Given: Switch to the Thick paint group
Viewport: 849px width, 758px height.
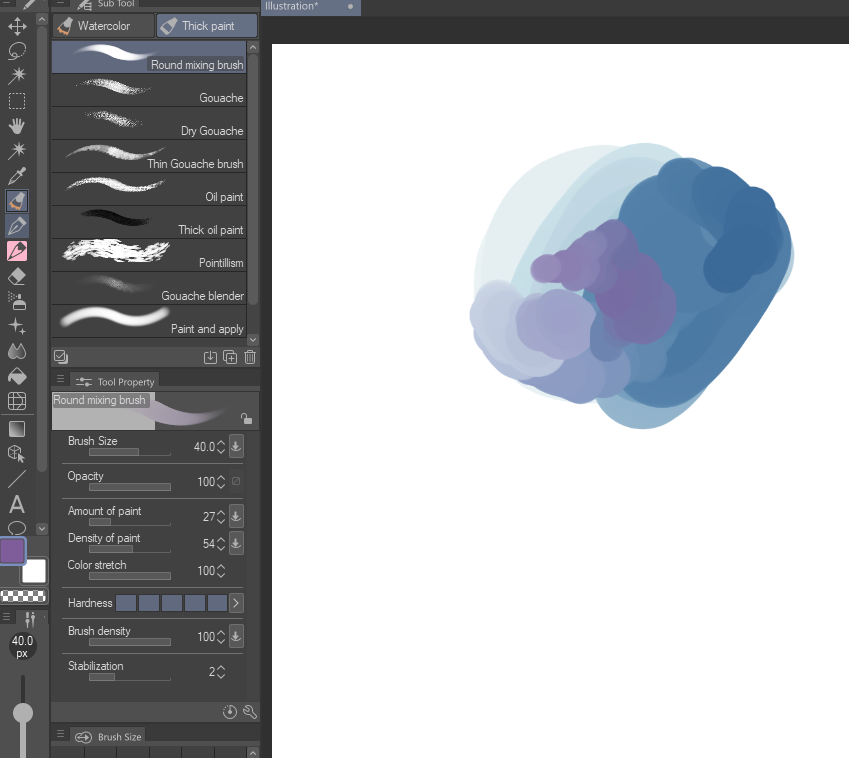Looking at the screenshot, I should (207, 26).
